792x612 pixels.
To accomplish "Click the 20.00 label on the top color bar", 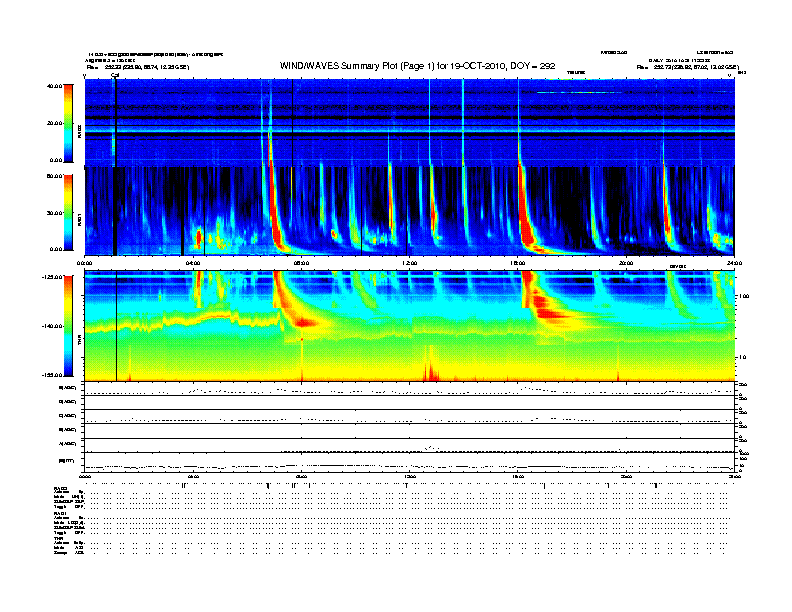I will click(55, 123).
